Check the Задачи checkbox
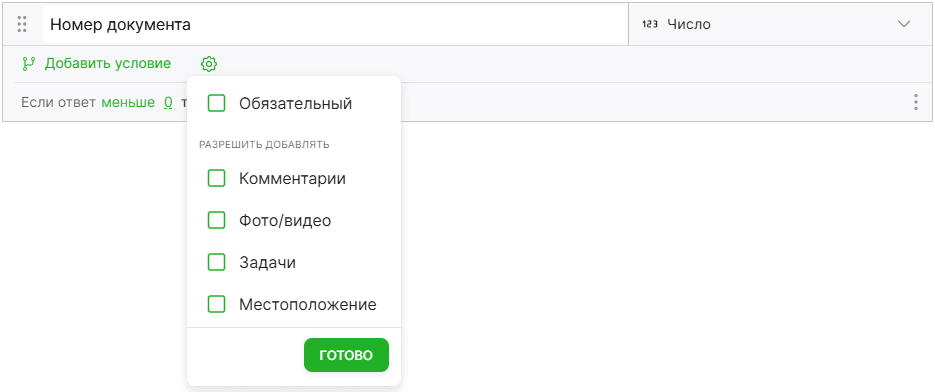Screen dimensions: 935x392 [x=216, y=263]
